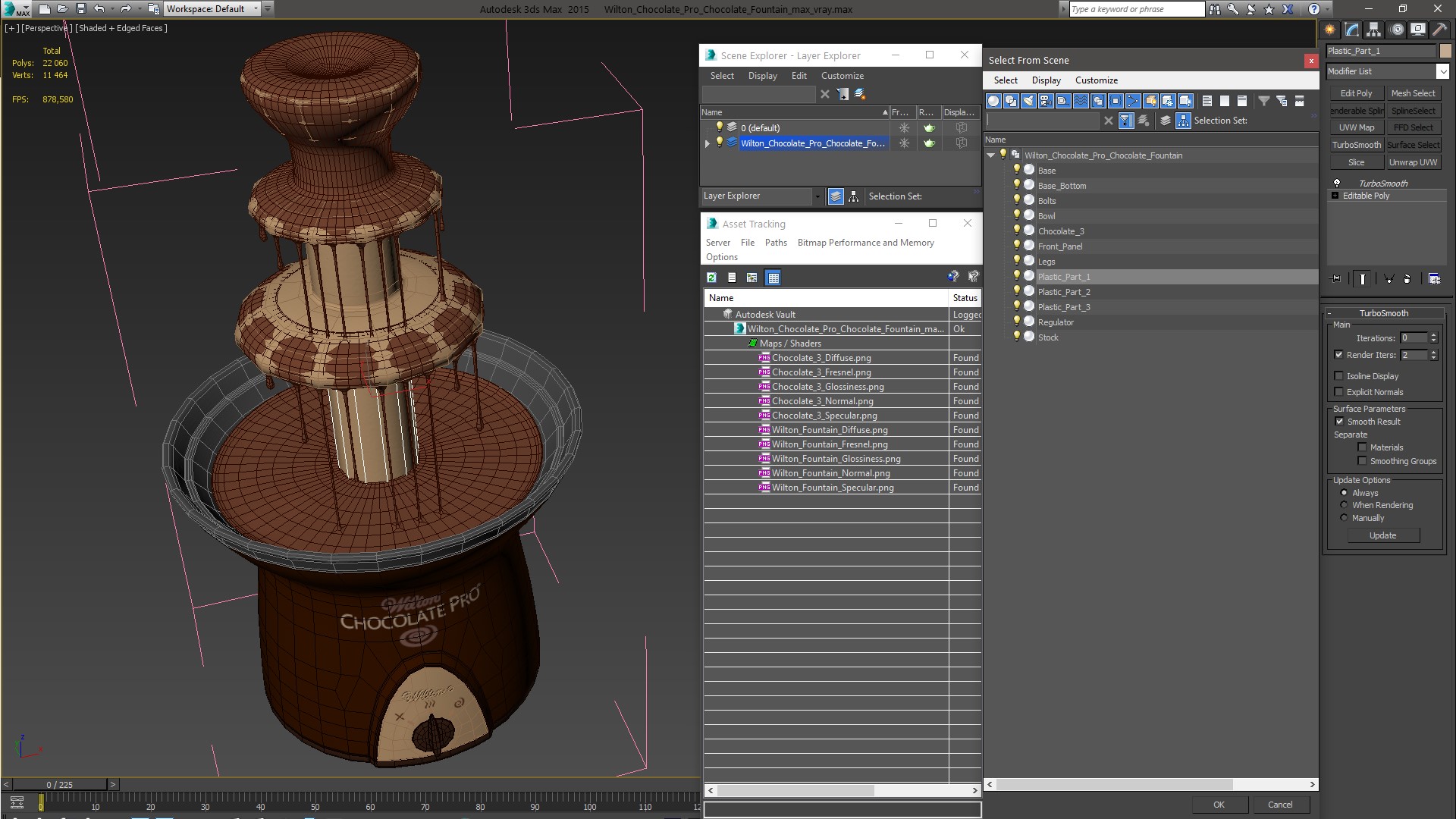The height and width of the screenshot is (819, 1456).
Task: Open Display menu in Scene Explorer
Action: [x=762, y=76]
